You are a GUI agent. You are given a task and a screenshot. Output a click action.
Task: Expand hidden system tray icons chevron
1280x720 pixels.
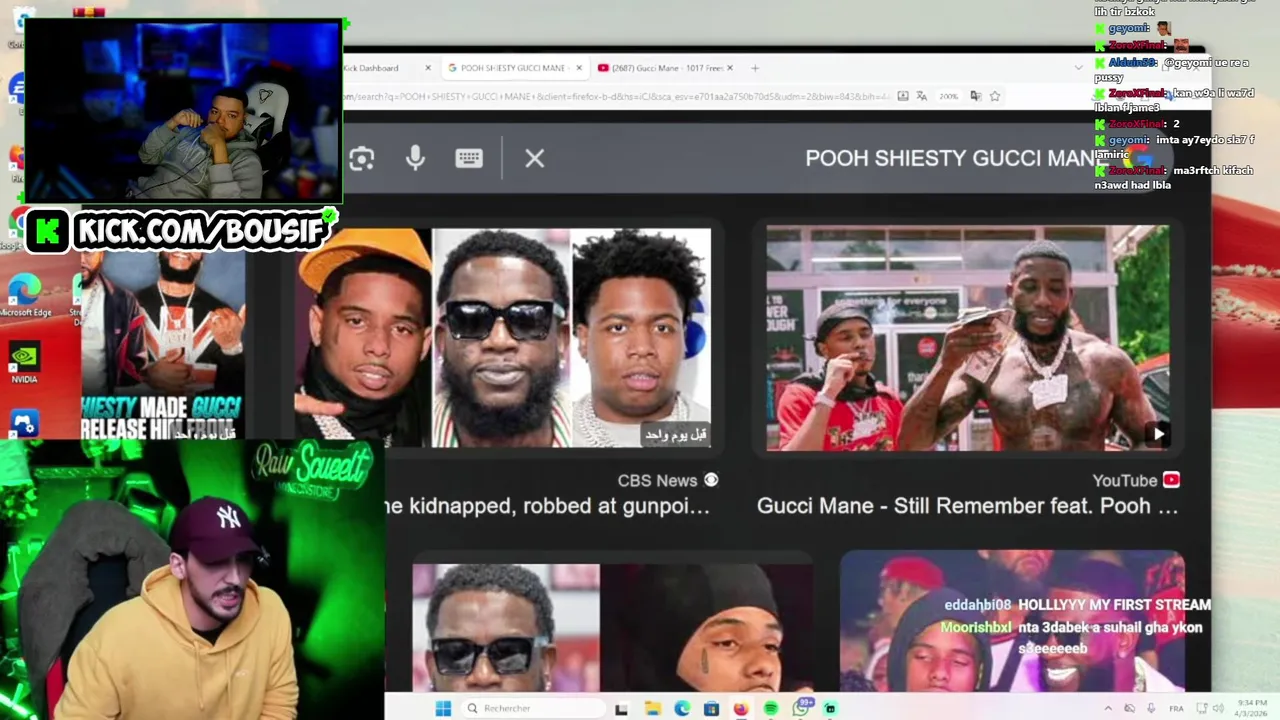(x=1108, y=708)
